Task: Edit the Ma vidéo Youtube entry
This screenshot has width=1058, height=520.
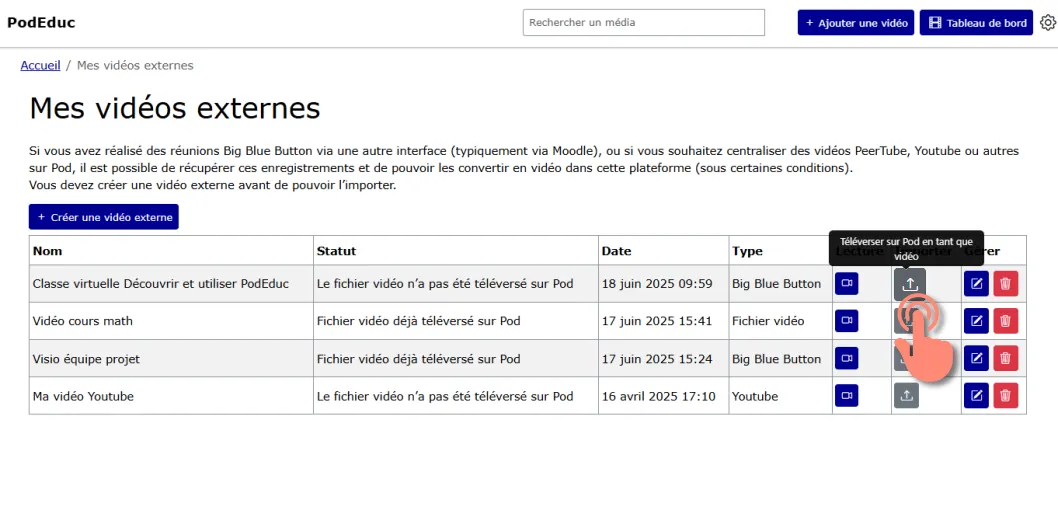Action: pos(976,396)
